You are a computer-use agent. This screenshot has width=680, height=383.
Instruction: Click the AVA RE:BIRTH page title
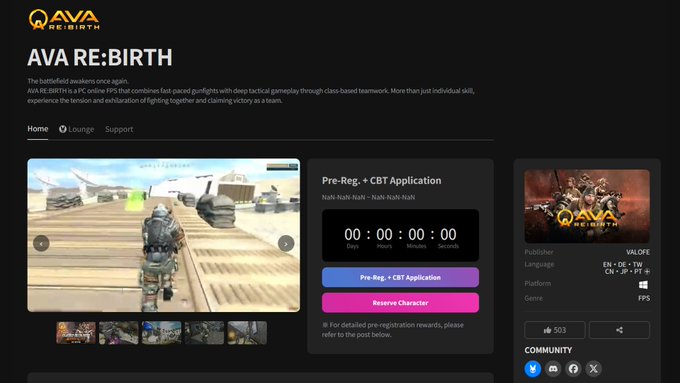[100, 57]
